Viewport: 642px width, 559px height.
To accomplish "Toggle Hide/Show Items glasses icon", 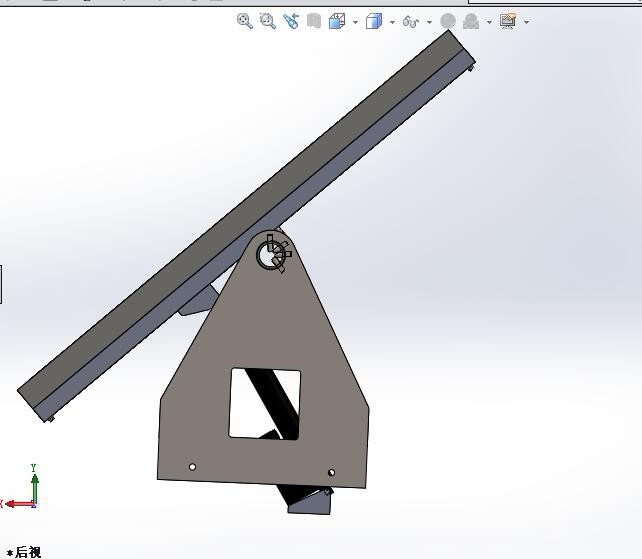I will pyautogui.click(x=410, y=21).
